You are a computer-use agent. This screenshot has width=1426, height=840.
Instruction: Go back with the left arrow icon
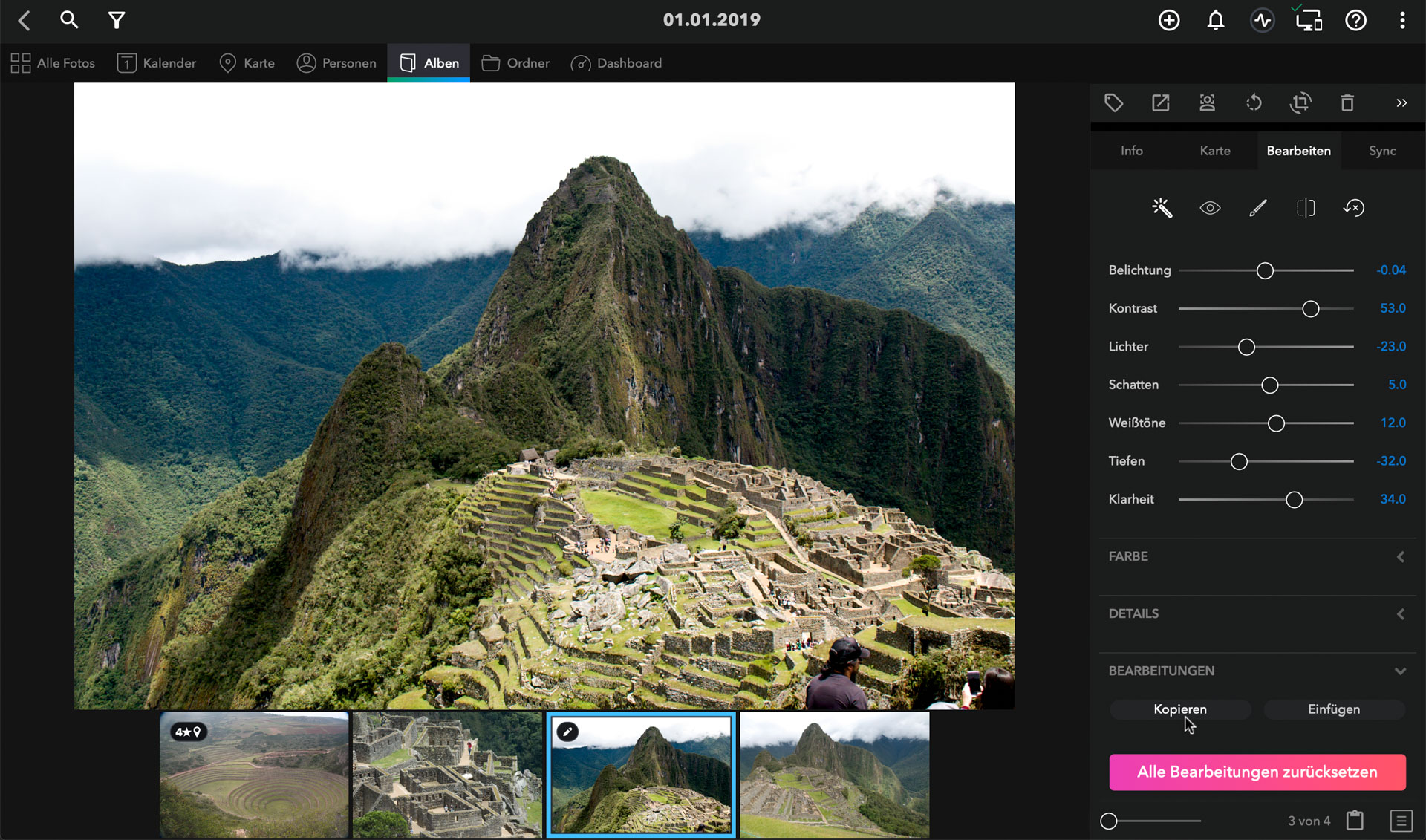point(25,20)
